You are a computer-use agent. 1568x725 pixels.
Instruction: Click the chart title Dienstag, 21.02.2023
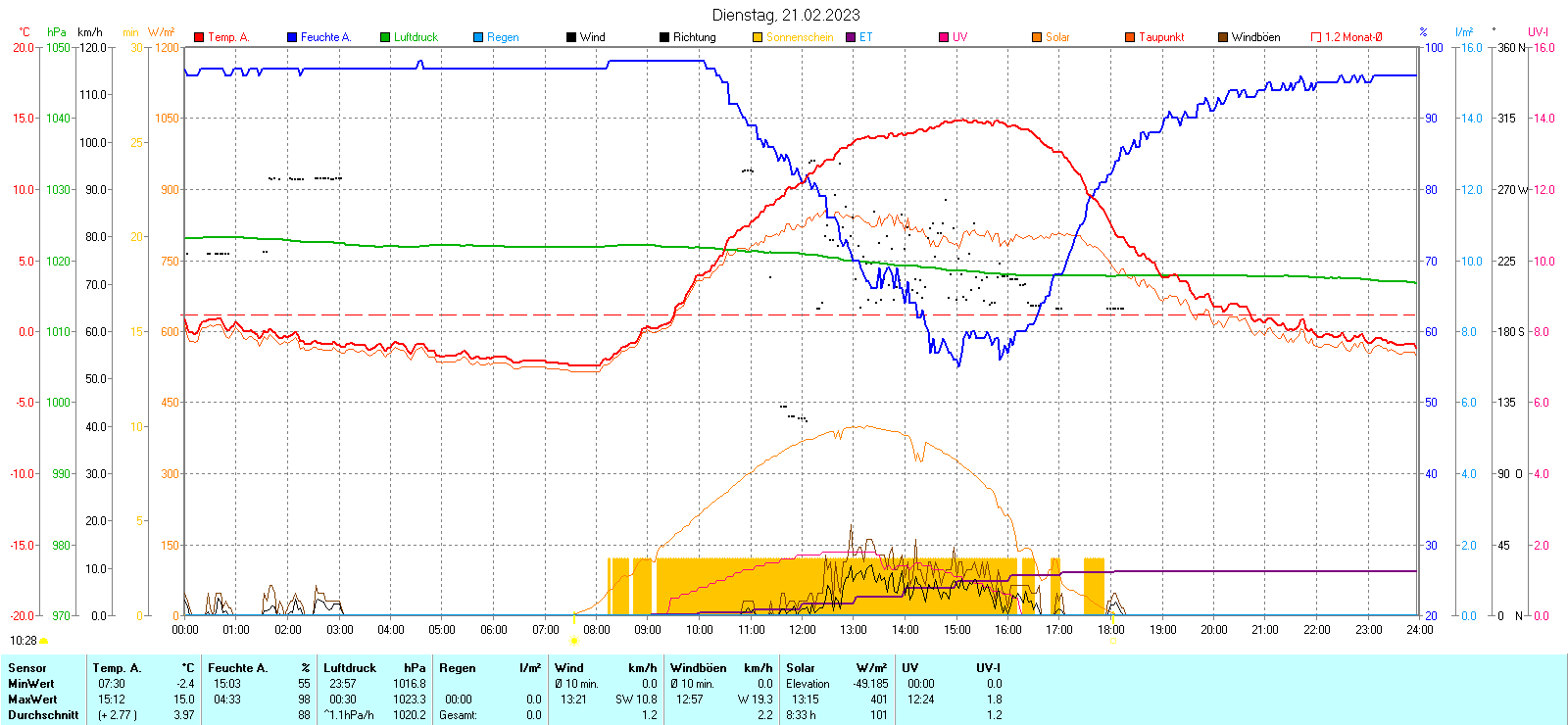(786, 15)
